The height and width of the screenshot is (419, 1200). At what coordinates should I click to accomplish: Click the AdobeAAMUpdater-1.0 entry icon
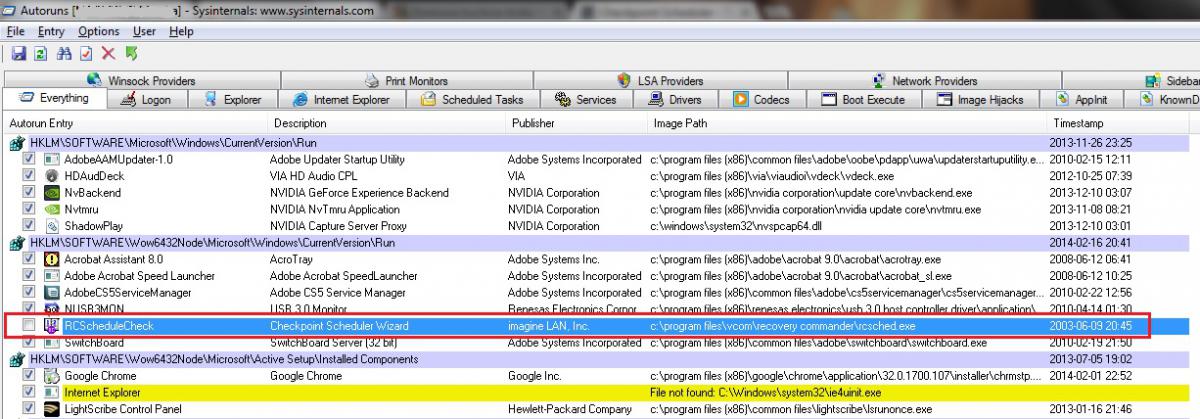tap(53, 160)
